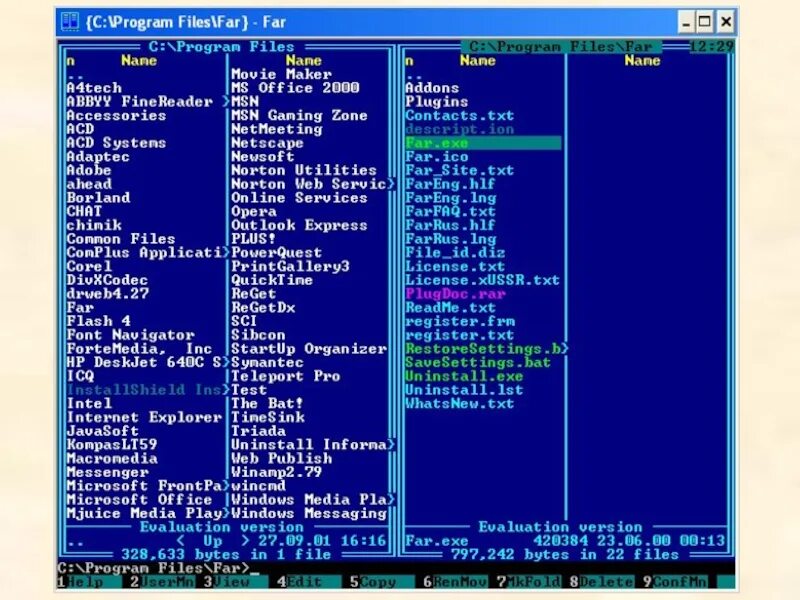This screenshot has width=800, height=600.
Task: Select the Far folder in left panel
Action: pos(80,308)
